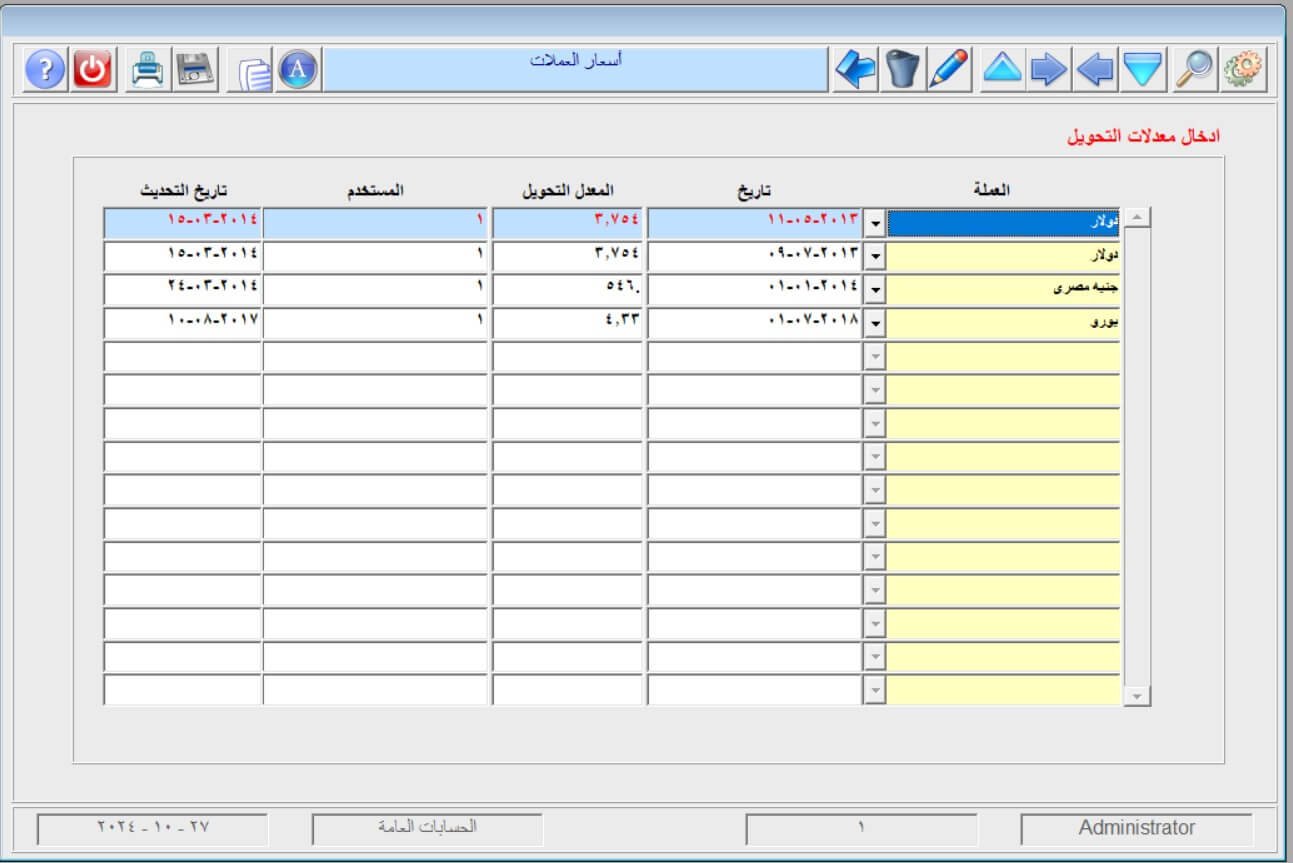Click the round blue letter A icon

pos(298,70)
